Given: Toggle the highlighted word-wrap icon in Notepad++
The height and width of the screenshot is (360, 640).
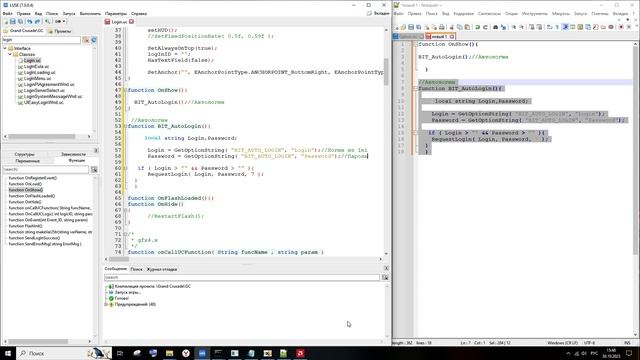Looking at the screenshot, I should [x=565, y=27].
